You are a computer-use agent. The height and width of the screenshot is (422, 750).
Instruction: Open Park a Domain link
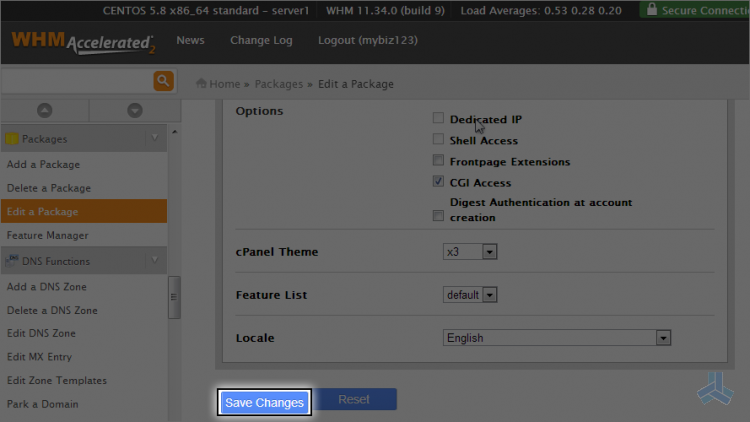(x=43, y=404)
